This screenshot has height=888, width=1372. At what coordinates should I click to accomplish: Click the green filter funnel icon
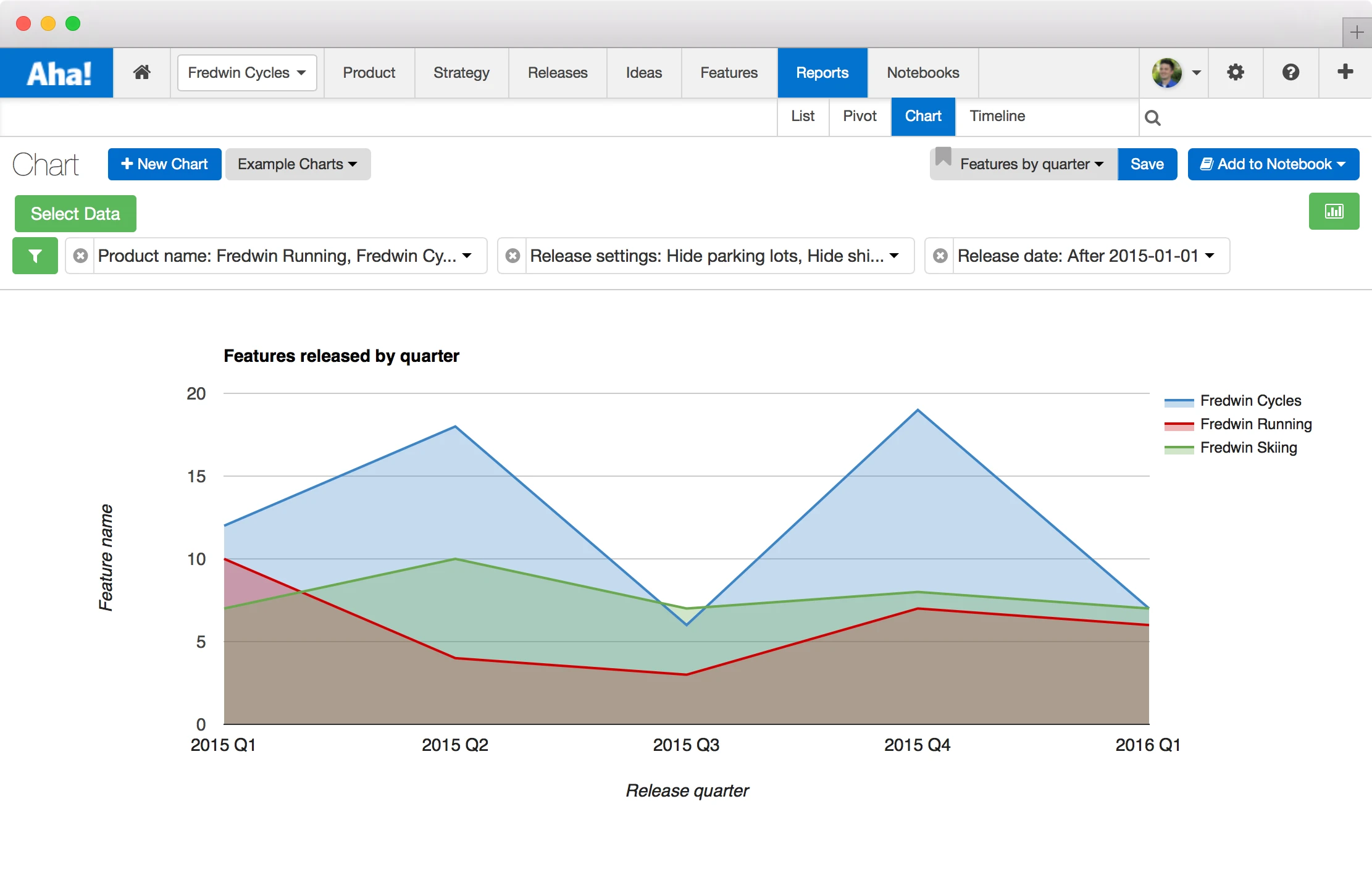[x=35, y=256]
